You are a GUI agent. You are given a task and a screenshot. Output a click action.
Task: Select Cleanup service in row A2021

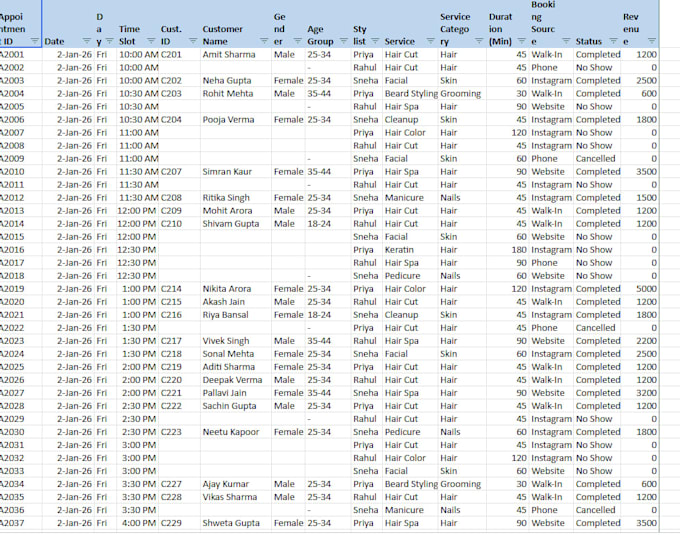coord(410,315)
